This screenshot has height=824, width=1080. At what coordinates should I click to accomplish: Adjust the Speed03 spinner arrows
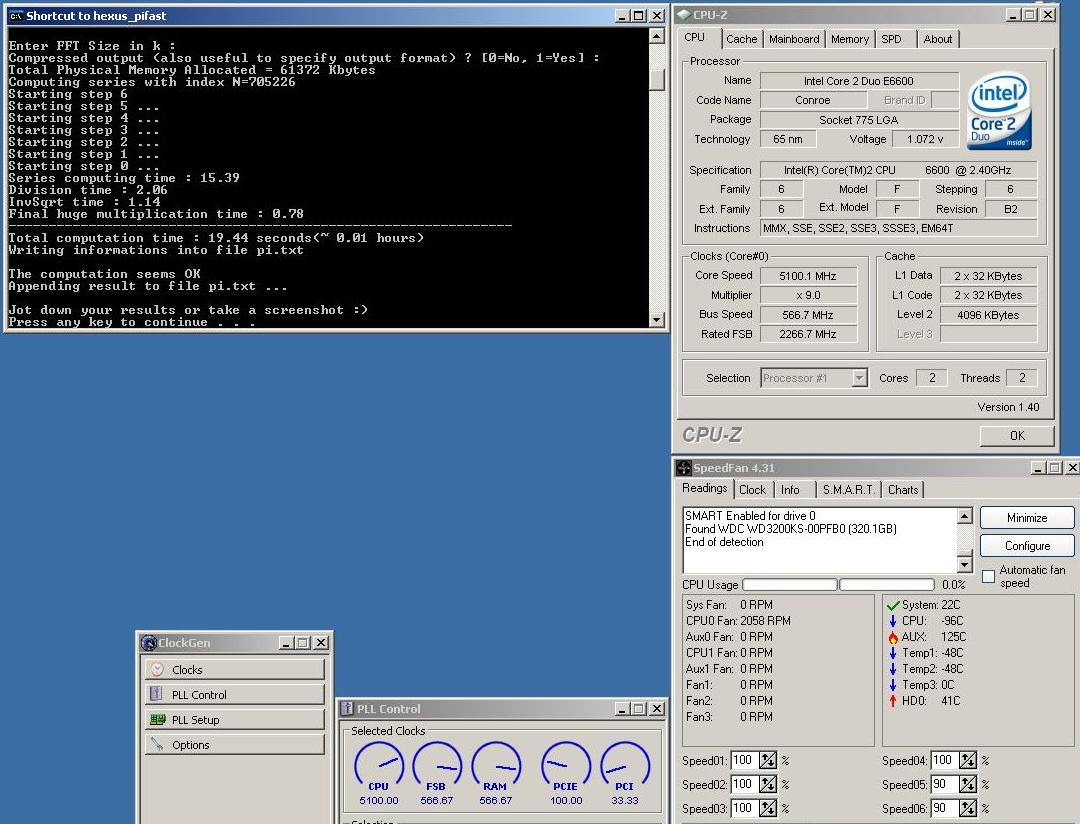pyautogui.click(x=767, y=808)
